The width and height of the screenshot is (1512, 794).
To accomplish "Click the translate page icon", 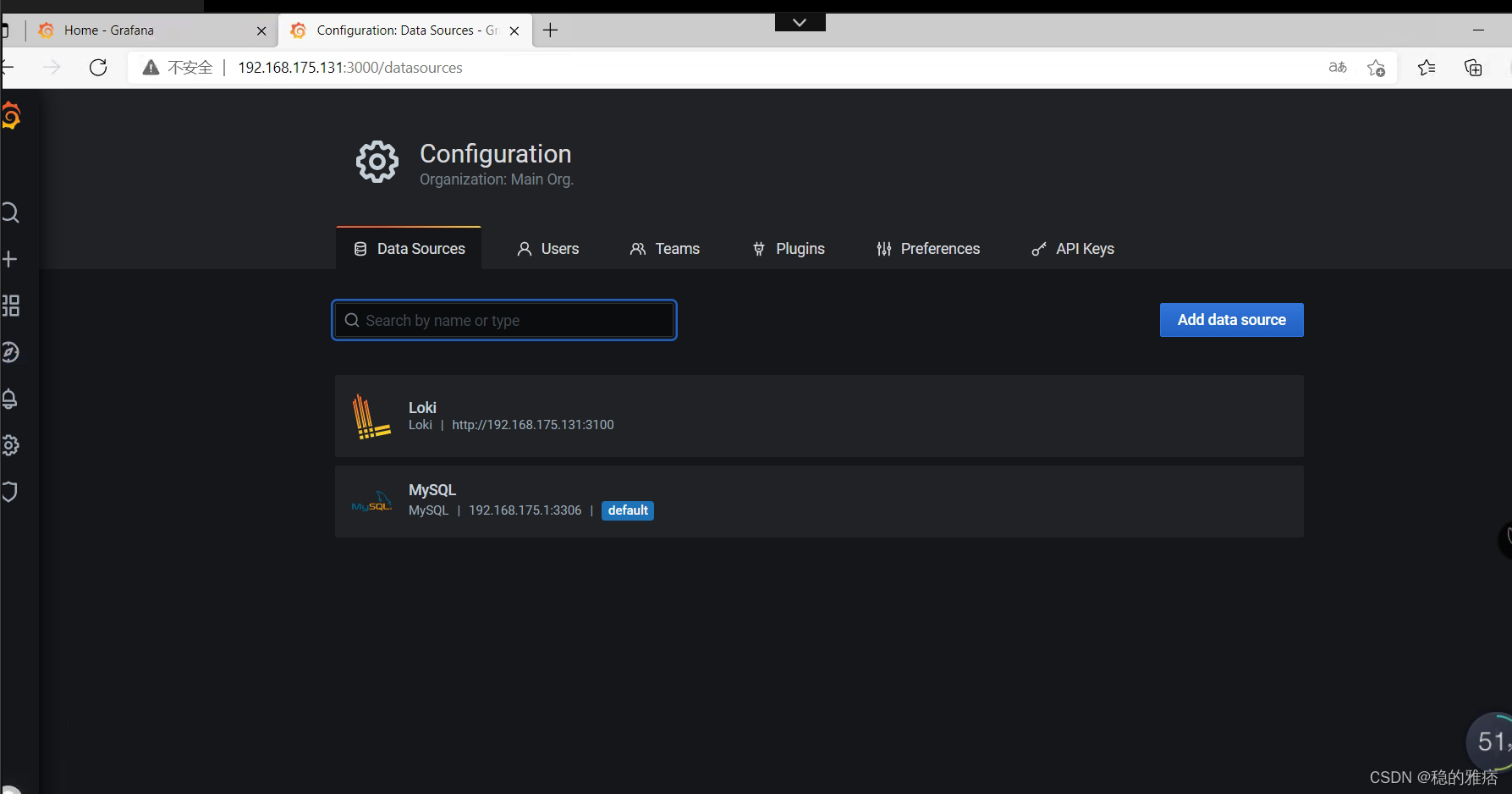I will pyautogui.click(x=1338, y=68).
